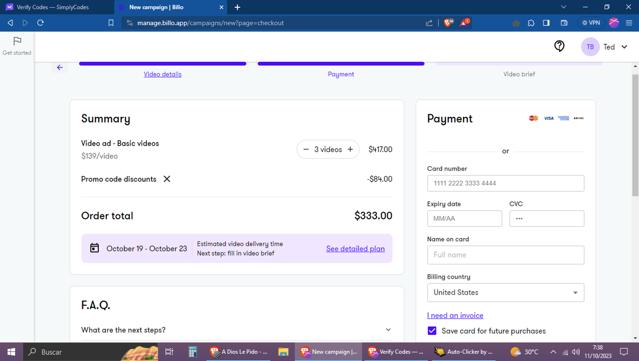Click the TB user avatar
Image resolution: width=639 pixels, height=361 pixels.
(590, 47)
